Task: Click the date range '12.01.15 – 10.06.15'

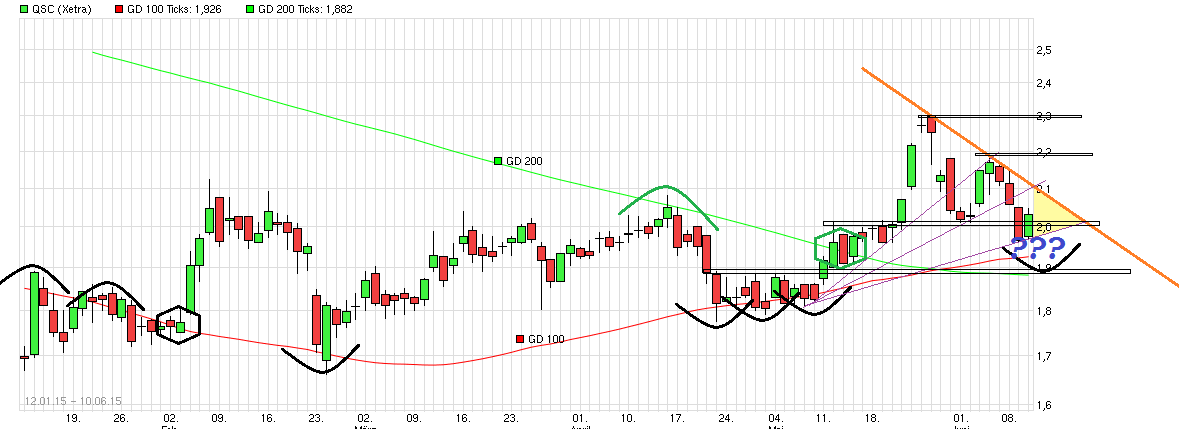Action: point(72,401)
